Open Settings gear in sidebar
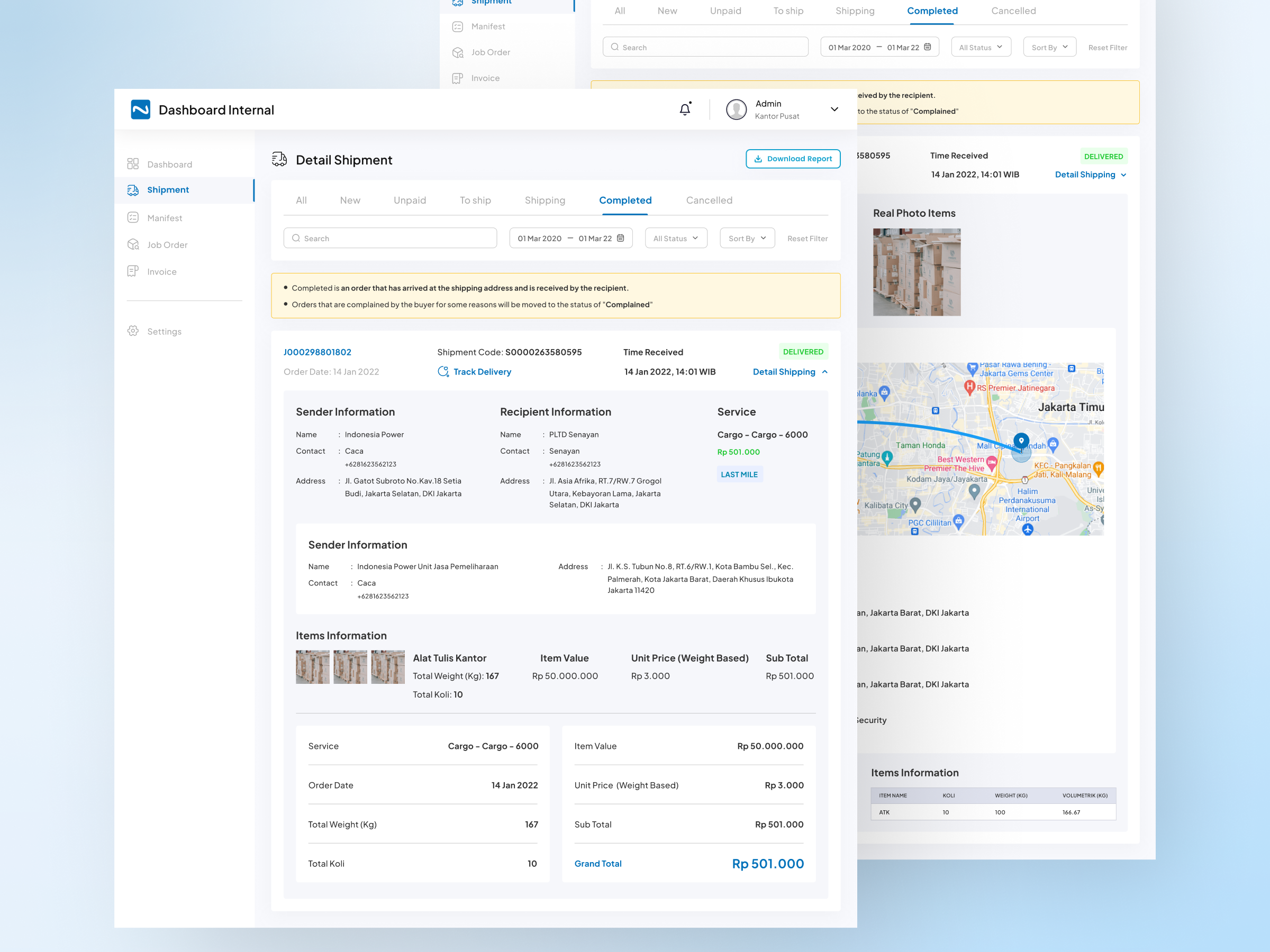The height and width of the screenshot is (952, 1270). click(x=133, y=331)
